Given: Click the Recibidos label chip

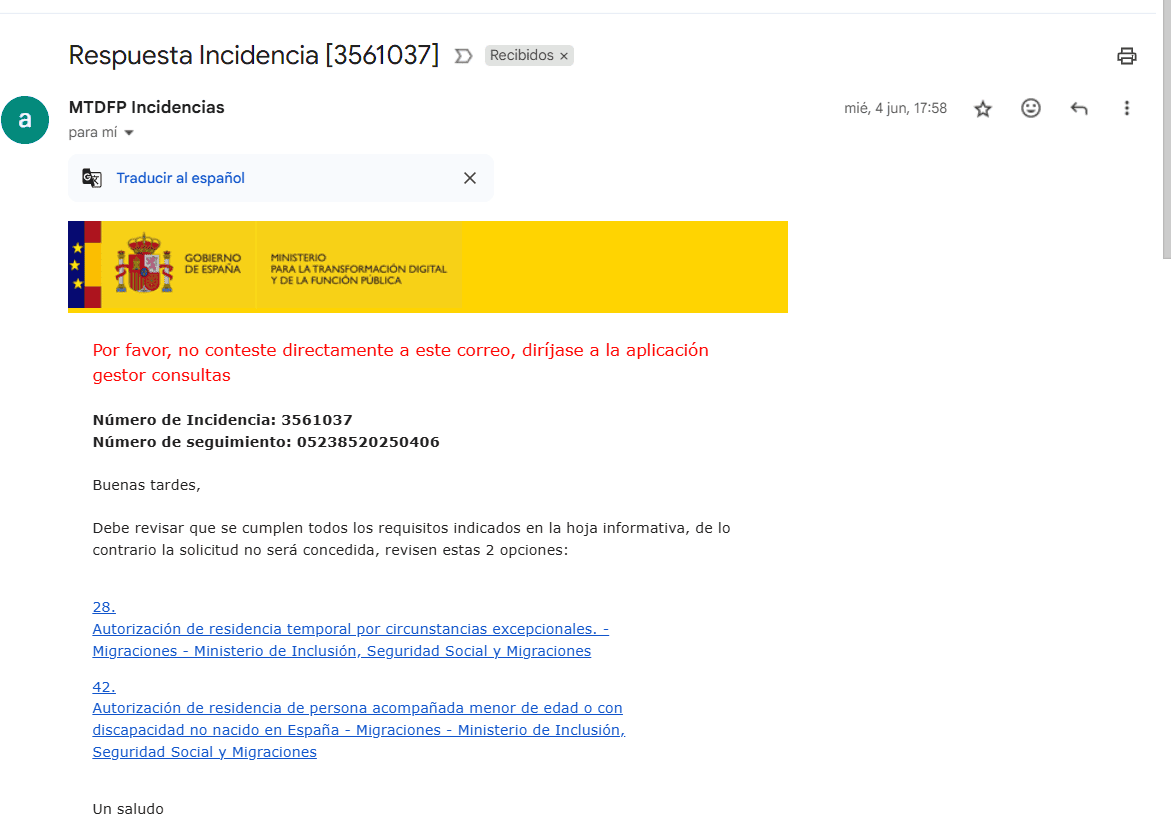Looking at the screenshot, I should point(521,56).
